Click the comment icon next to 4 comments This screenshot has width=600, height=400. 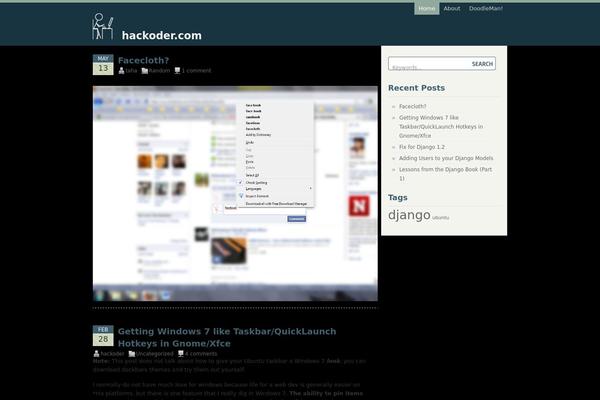point(181,354)
